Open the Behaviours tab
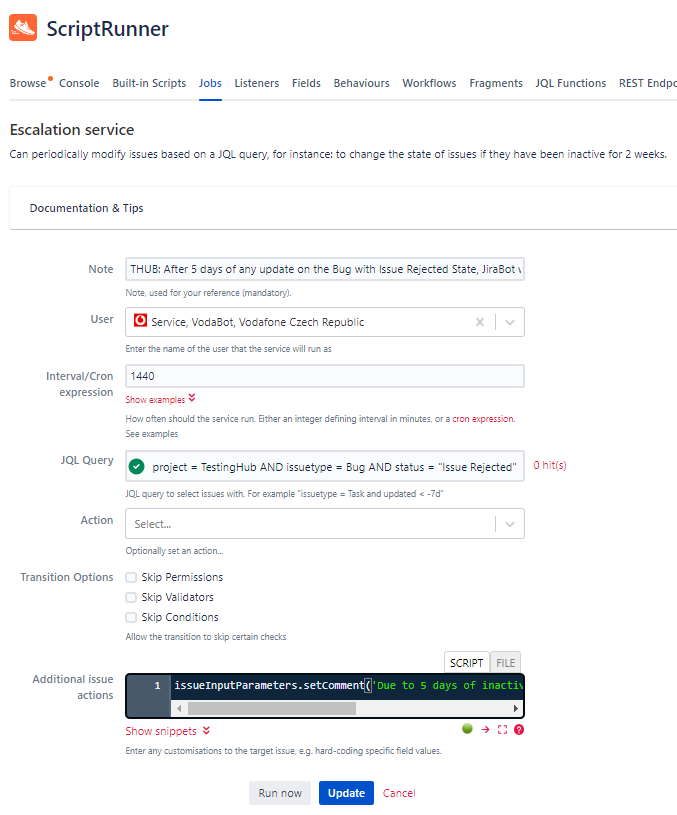 pyautogui.click(x=361, y=83)
